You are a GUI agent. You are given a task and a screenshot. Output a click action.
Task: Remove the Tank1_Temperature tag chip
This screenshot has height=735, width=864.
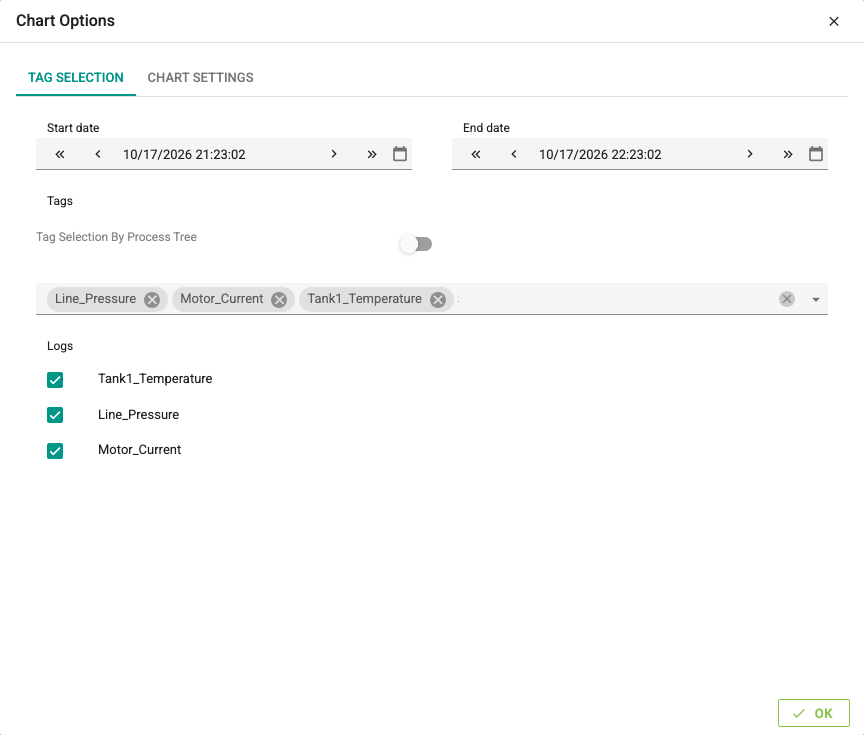[x=438, y=300]
